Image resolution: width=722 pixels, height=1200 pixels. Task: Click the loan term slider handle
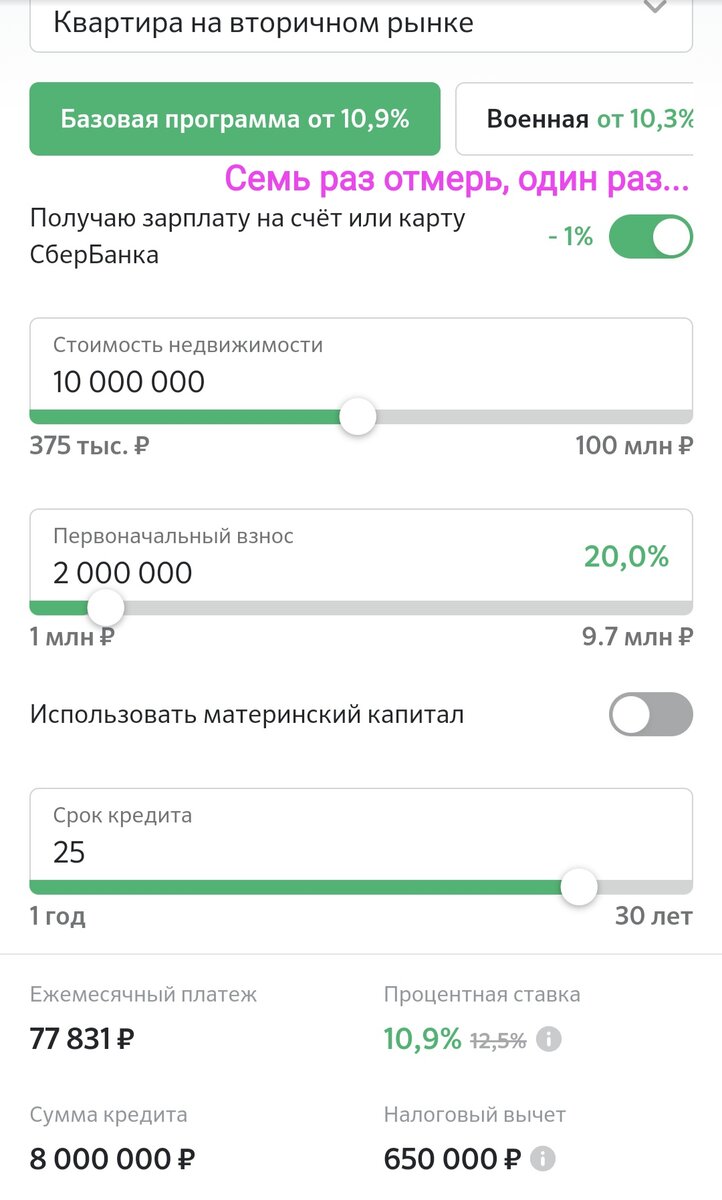click(578, 886)
